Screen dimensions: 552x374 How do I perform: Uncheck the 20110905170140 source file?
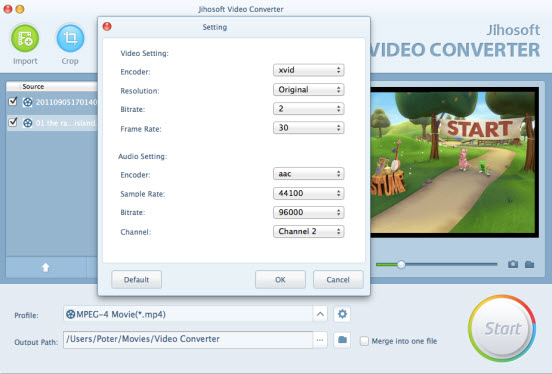(13, 101)
